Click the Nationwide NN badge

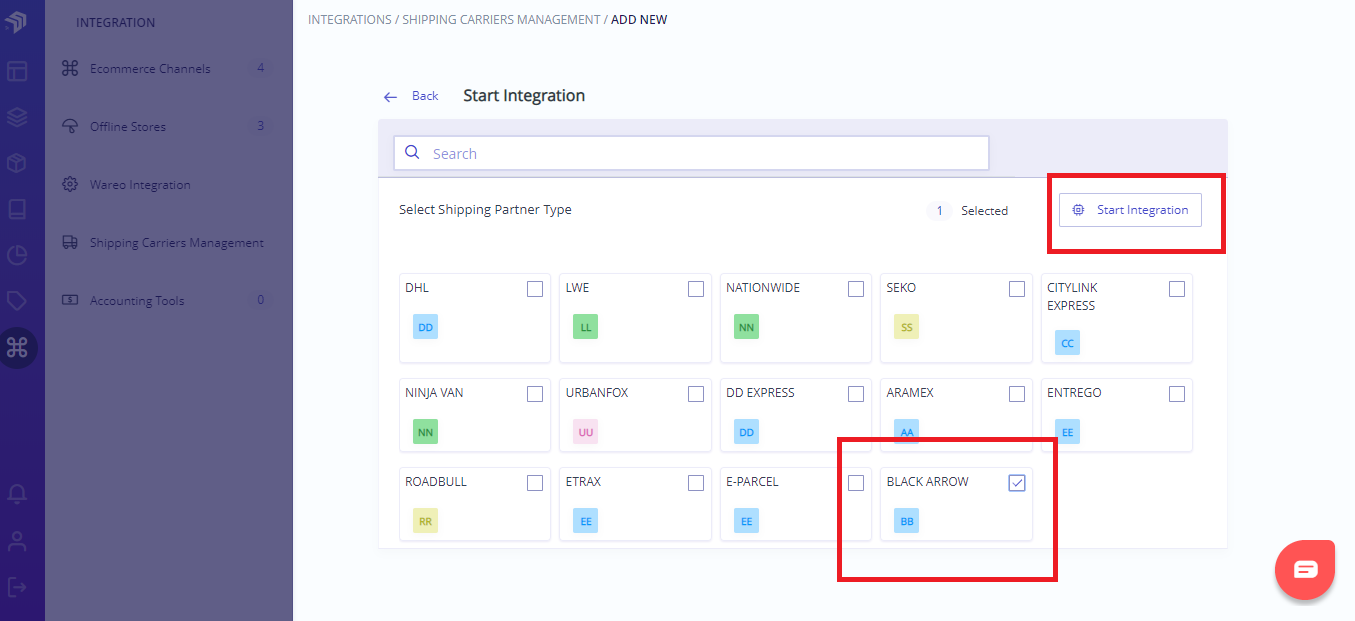point(745,327)
